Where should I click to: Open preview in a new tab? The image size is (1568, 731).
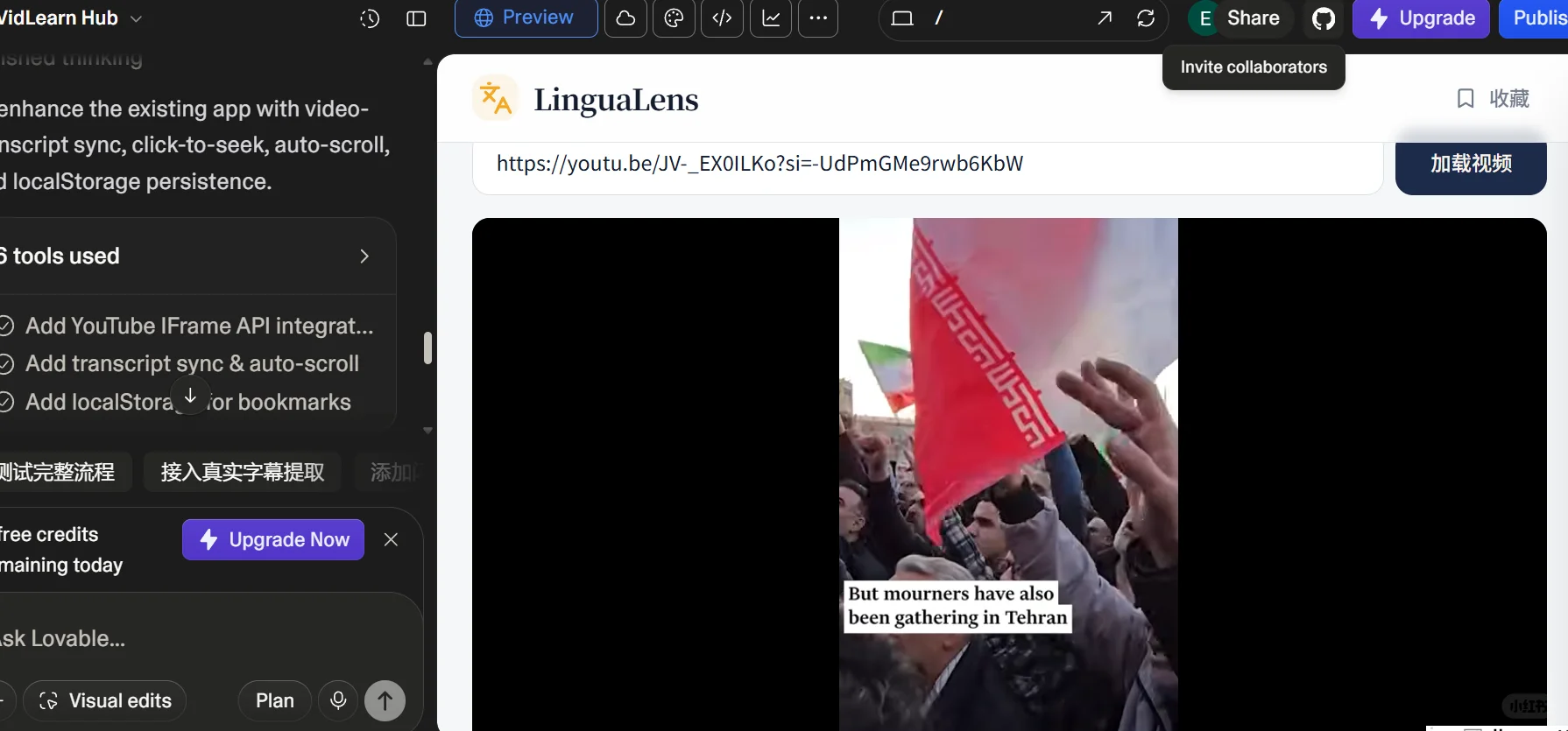click(1105, 18)
